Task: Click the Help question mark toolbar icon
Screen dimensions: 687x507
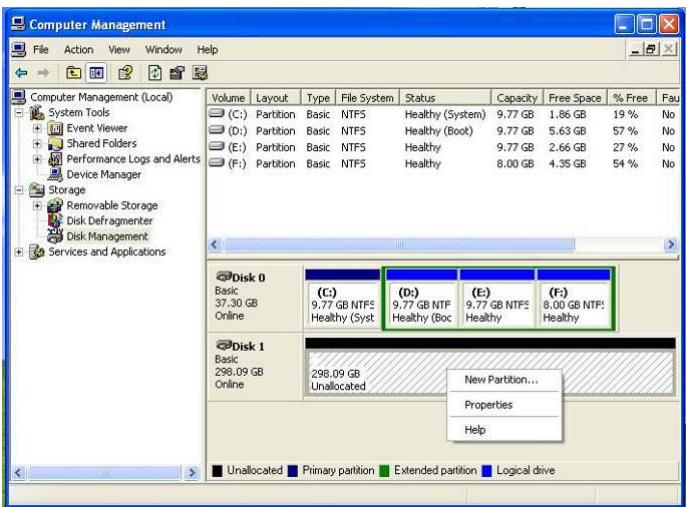Action: pyautogui.click(x=125, y=73)
